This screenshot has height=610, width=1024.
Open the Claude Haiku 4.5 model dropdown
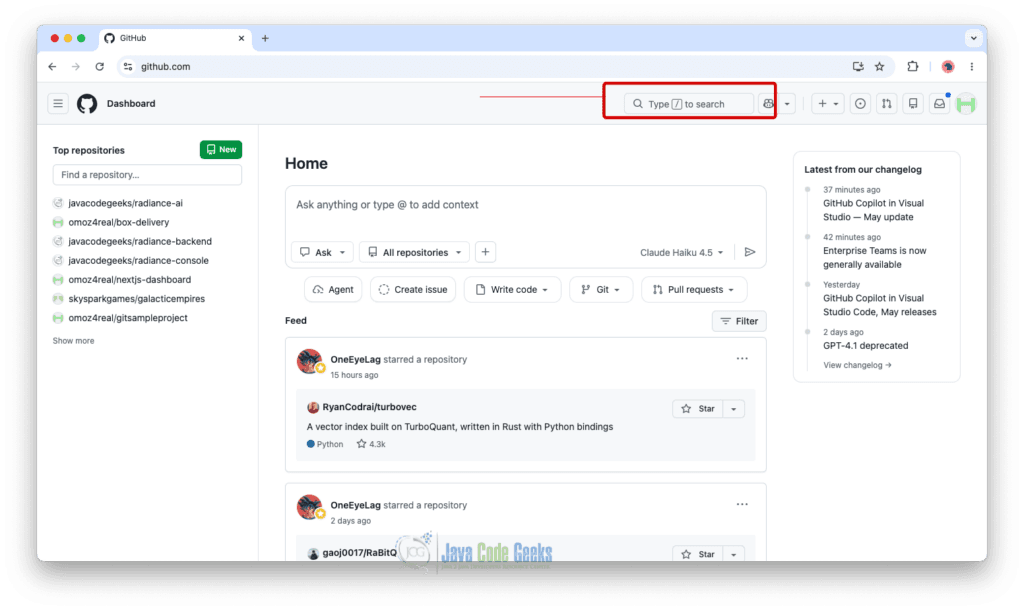(681, 252)
